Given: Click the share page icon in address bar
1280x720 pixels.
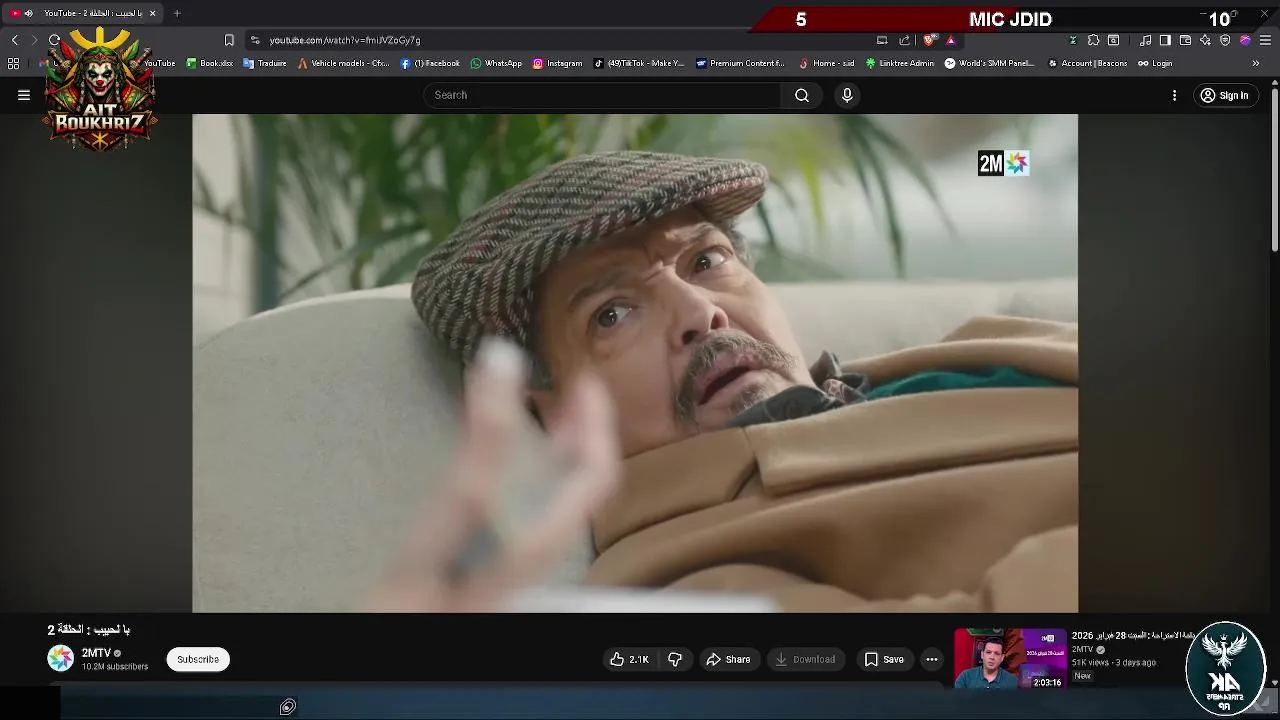Looking at the screenshot, I should (905, 40).
